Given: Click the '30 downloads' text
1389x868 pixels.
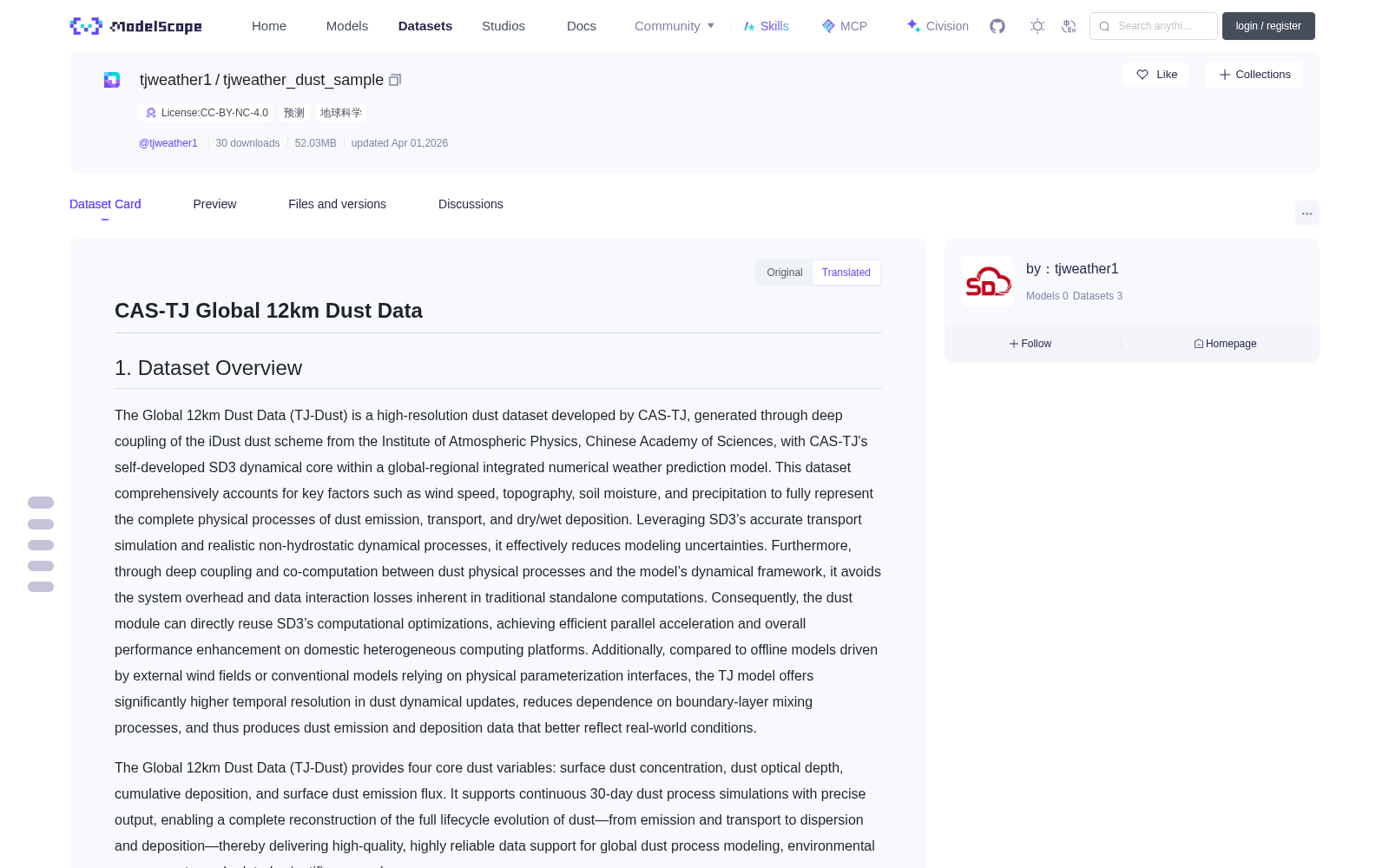Looking at the screenshot, I should tap(247, 143).
